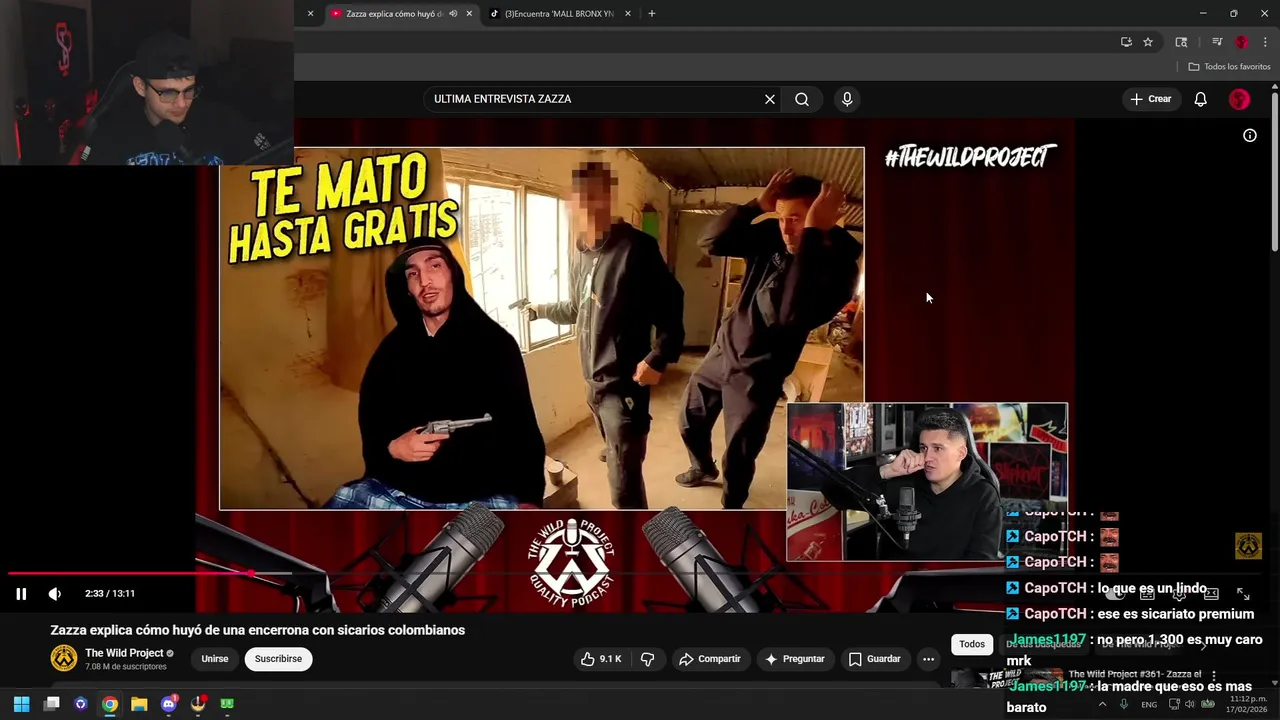Screen dimensions: 1280x720
Task: Click the ENG language indicator in tray
Action: coord(1149,704)
